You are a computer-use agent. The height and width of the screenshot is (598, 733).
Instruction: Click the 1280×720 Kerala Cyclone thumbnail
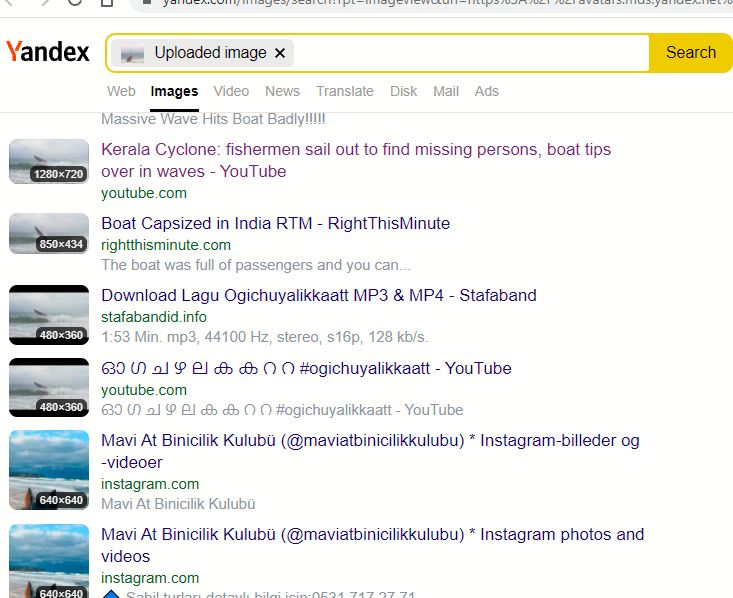pos(49,161)
